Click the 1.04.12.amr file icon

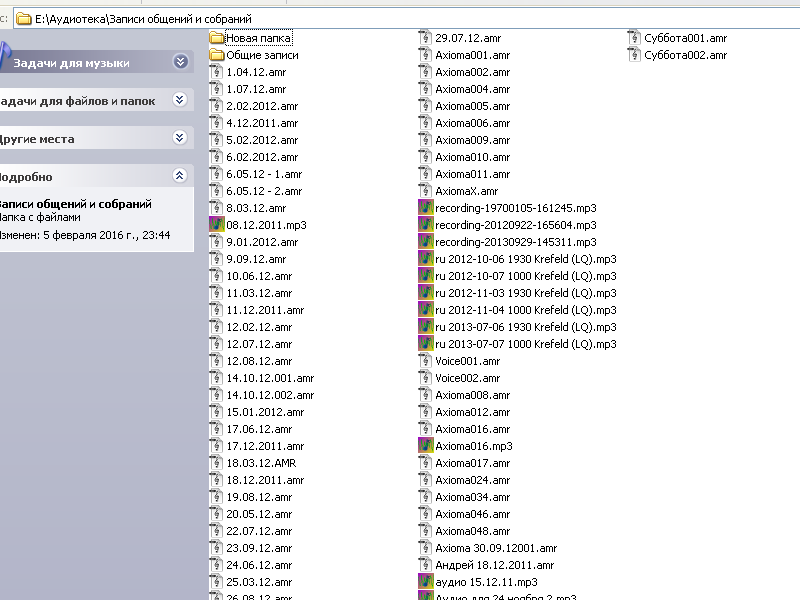coord(216,72)
